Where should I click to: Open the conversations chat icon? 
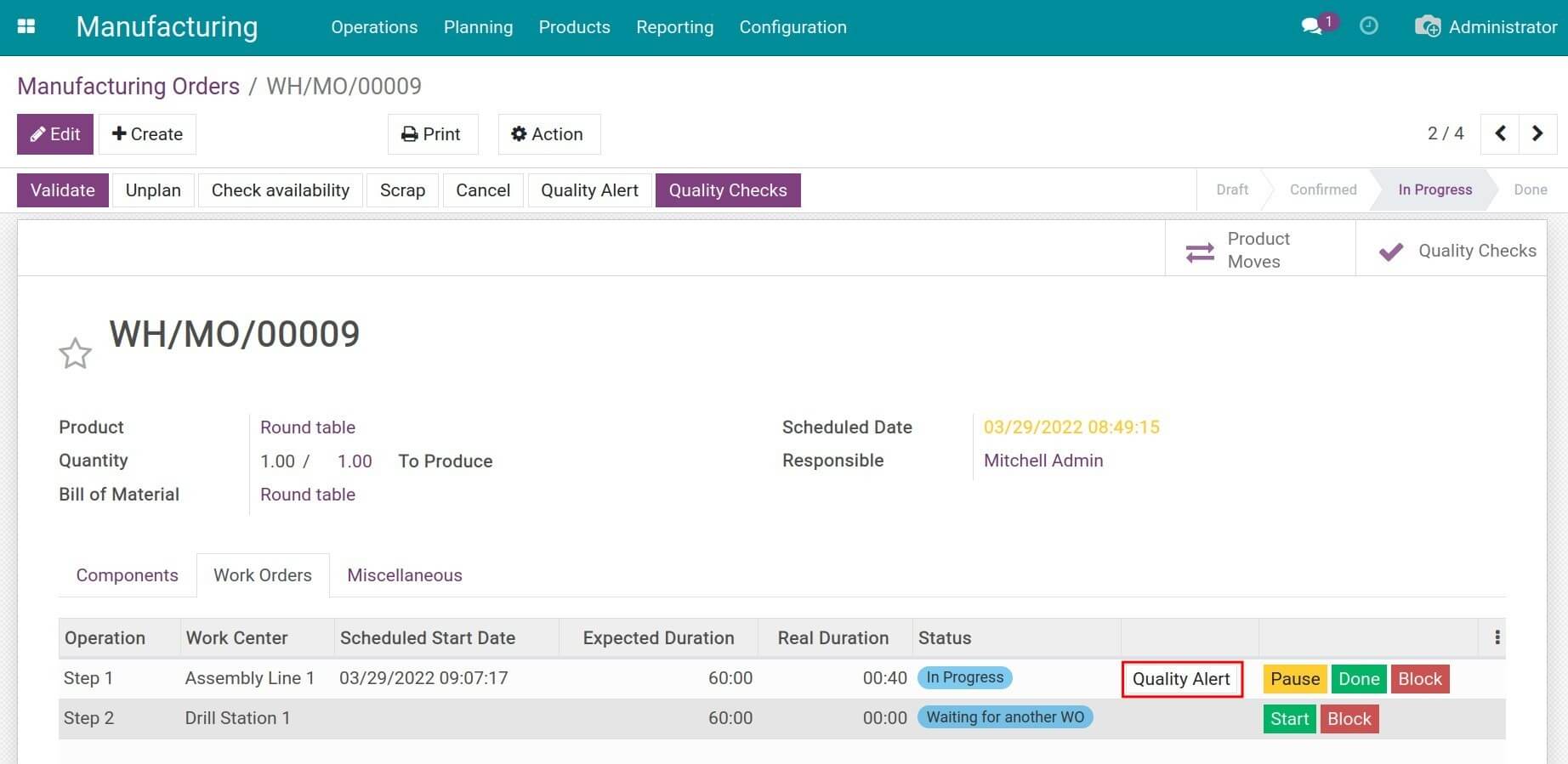[1312, 26]
